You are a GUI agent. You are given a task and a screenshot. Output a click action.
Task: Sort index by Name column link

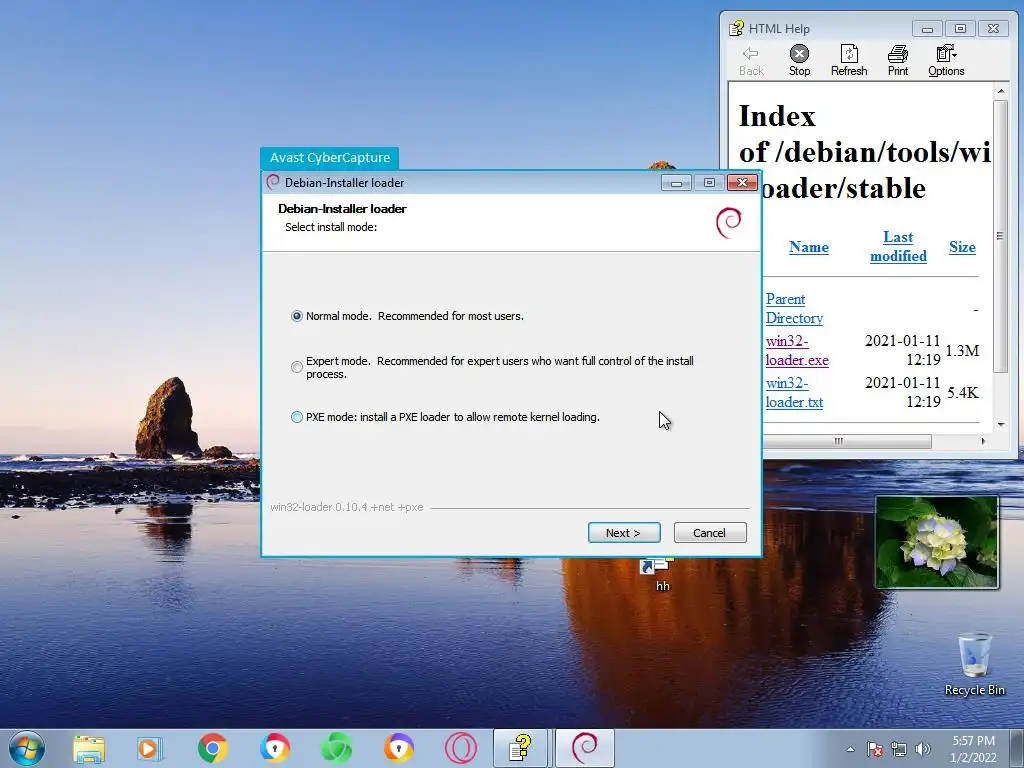808,247
